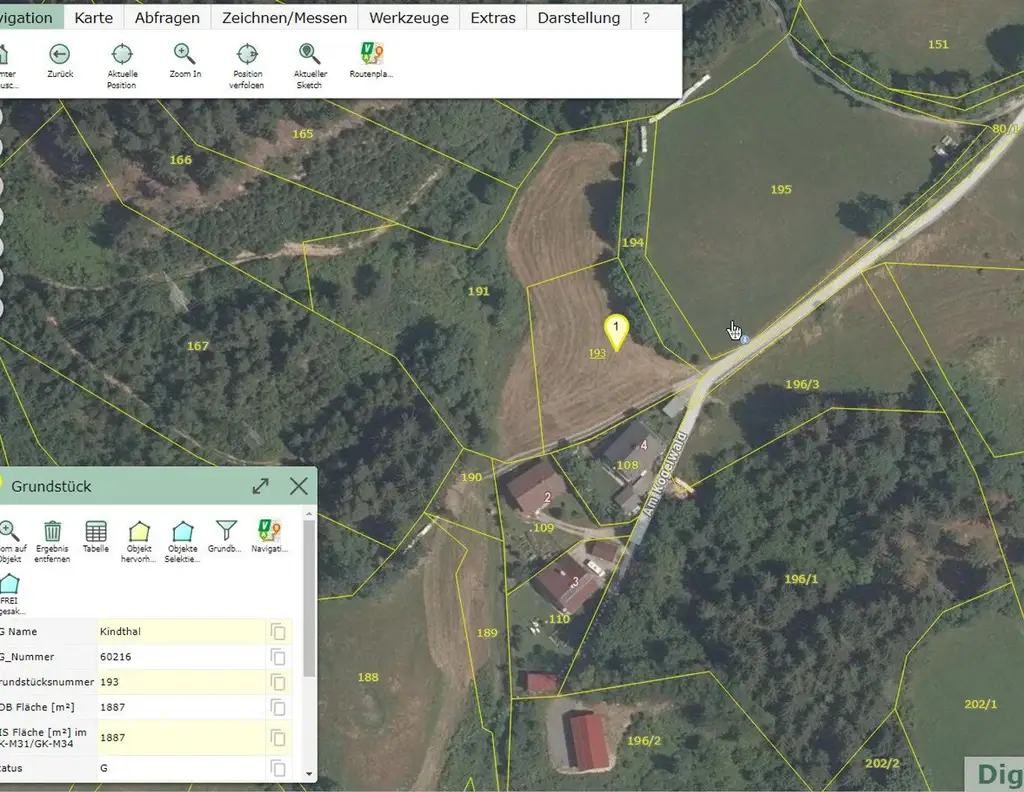Click the scroll-down arrow in Grundstück panel
Image resolution: width=1024 pixels, height=792 pixels.
(310, 774)
